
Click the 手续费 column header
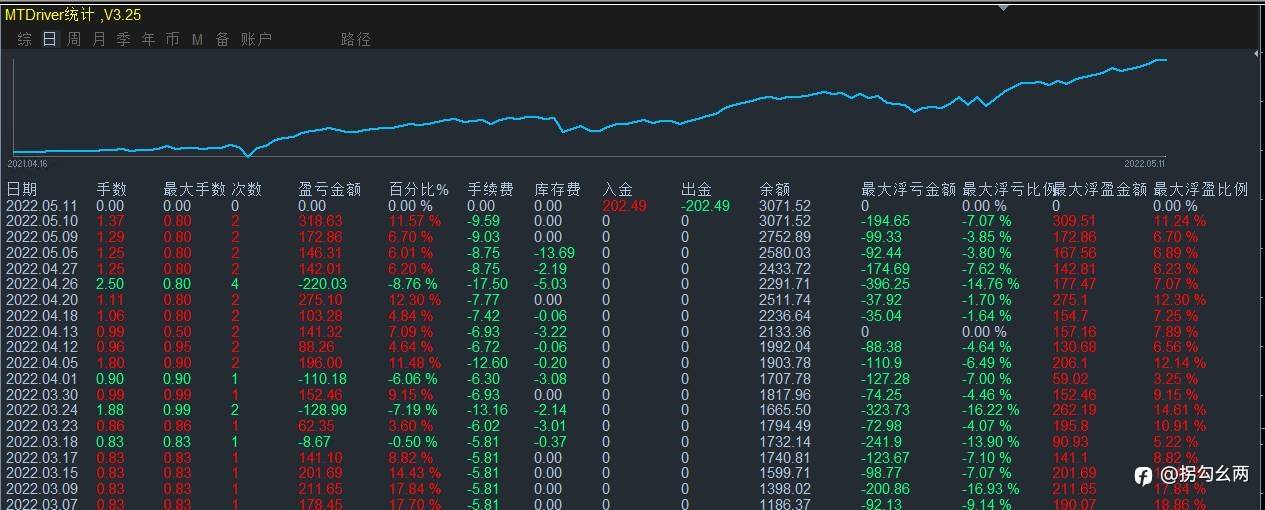pos(491,189)
